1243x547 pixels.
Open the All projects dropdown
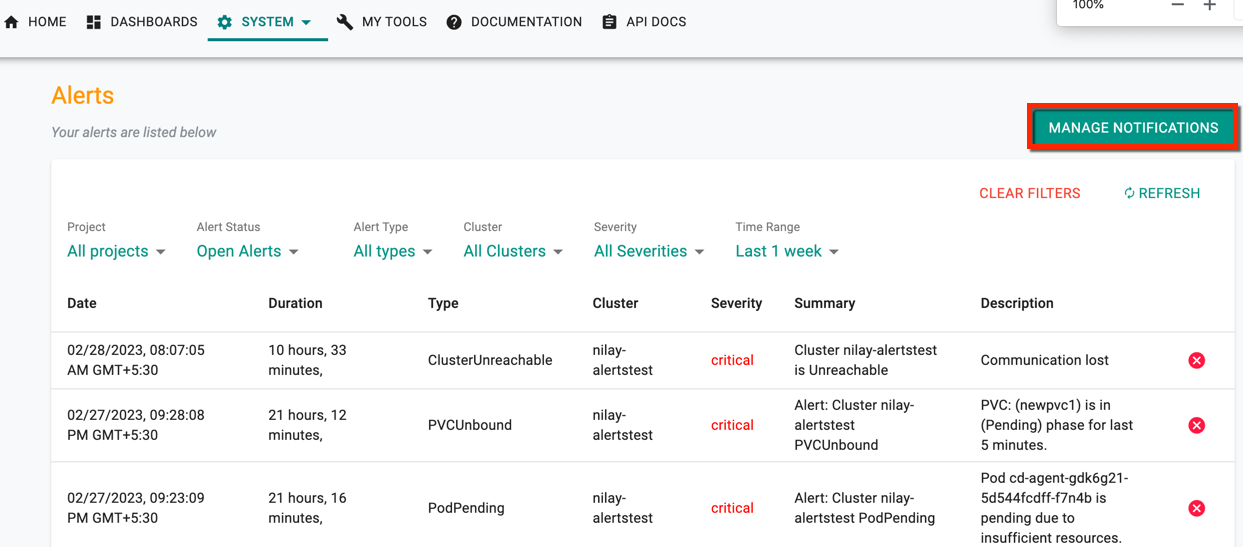point(116,251)
